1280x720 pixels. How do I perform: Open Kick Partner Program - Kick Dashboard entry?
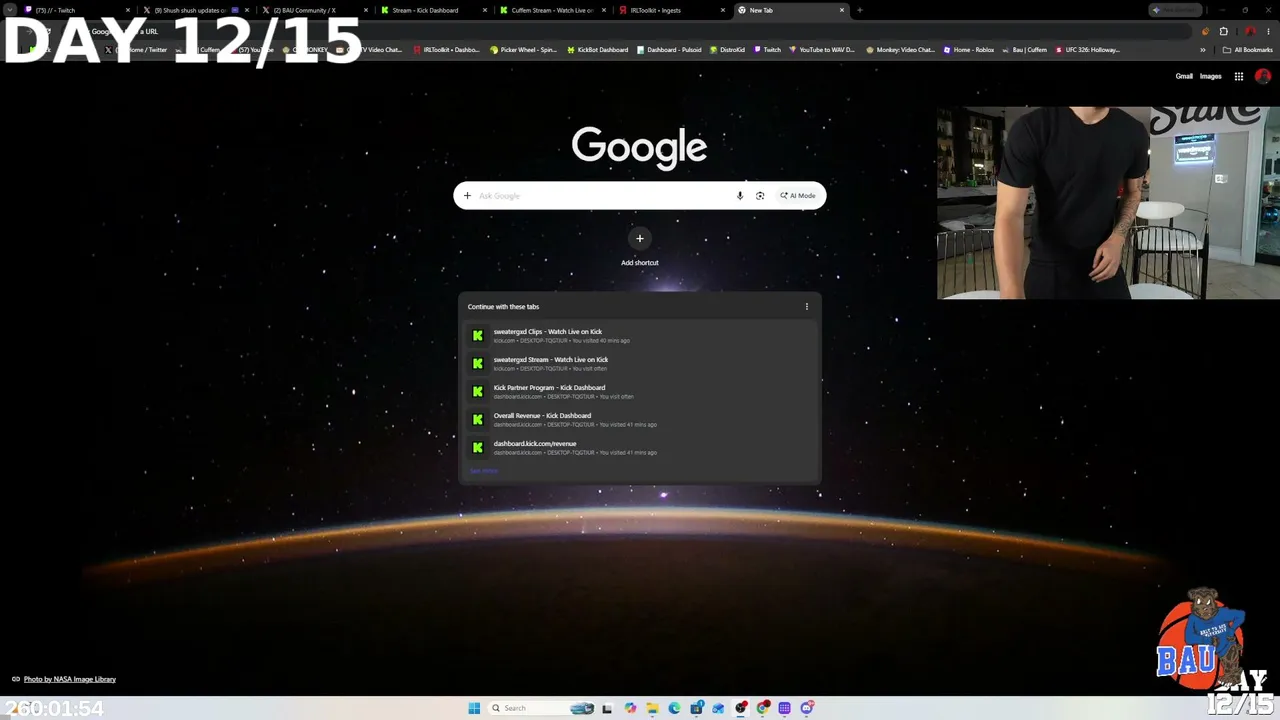pos(640,392)
